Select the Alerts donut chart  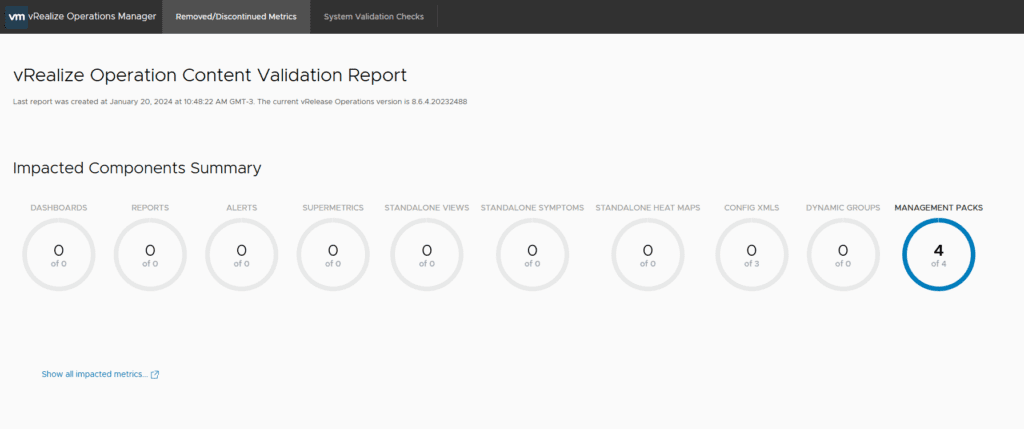[242, 255]
